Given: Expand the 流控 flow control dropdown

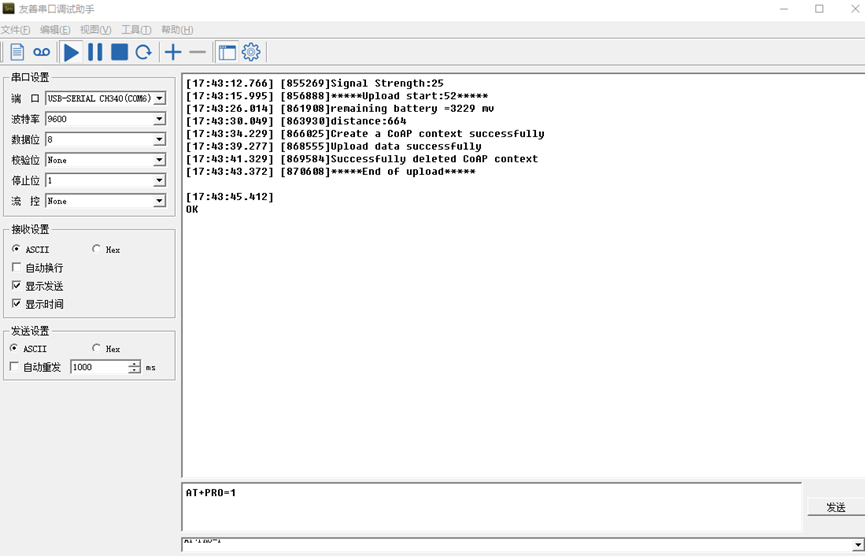Looking at the screenshot, I should [x=159, y=201].
